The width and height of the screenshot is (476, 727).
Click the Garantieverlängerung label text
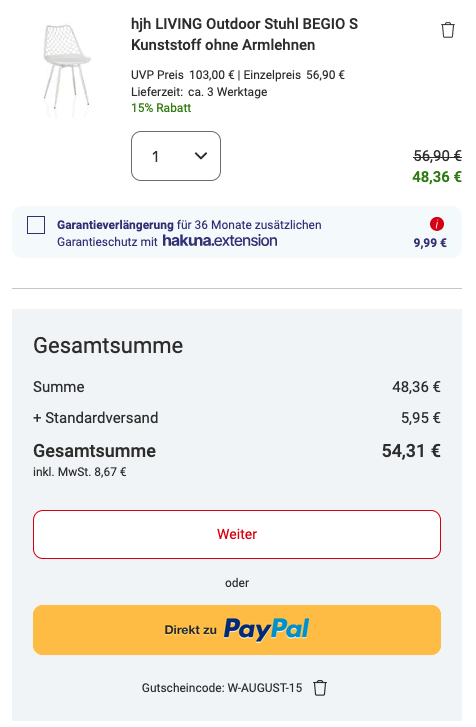[x=115, y=225]
